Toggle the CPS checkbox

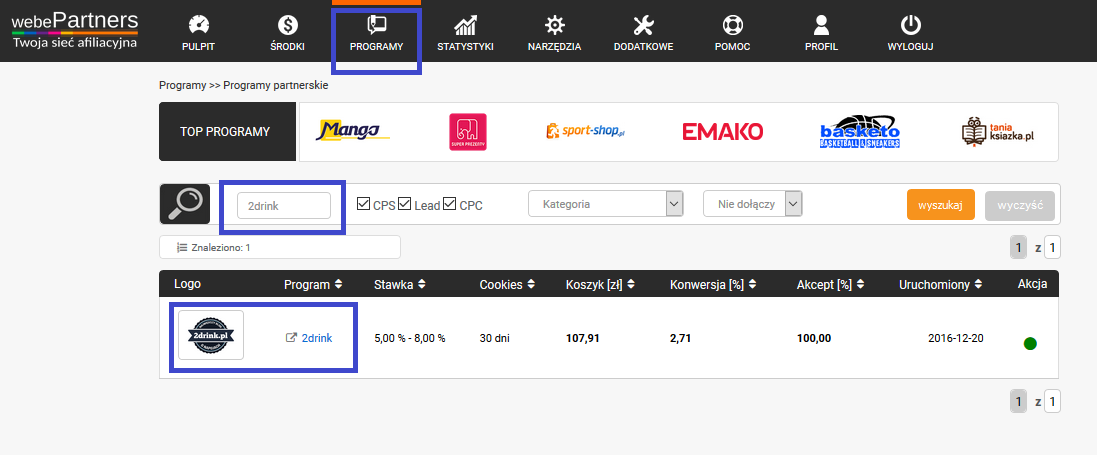363,204
